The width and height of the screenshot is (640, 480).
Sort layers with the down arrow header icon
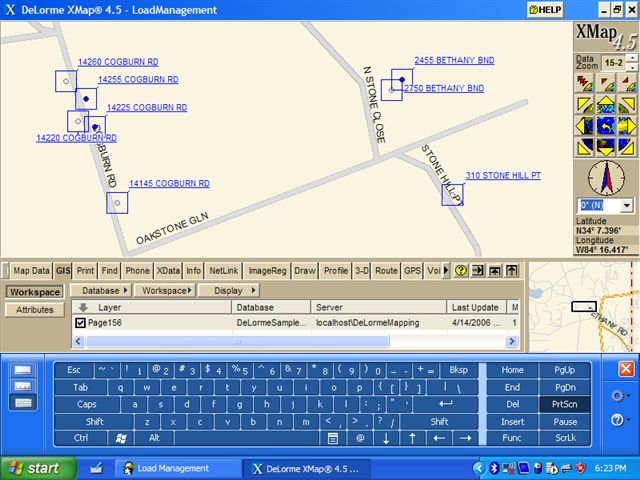coord(83,307)
